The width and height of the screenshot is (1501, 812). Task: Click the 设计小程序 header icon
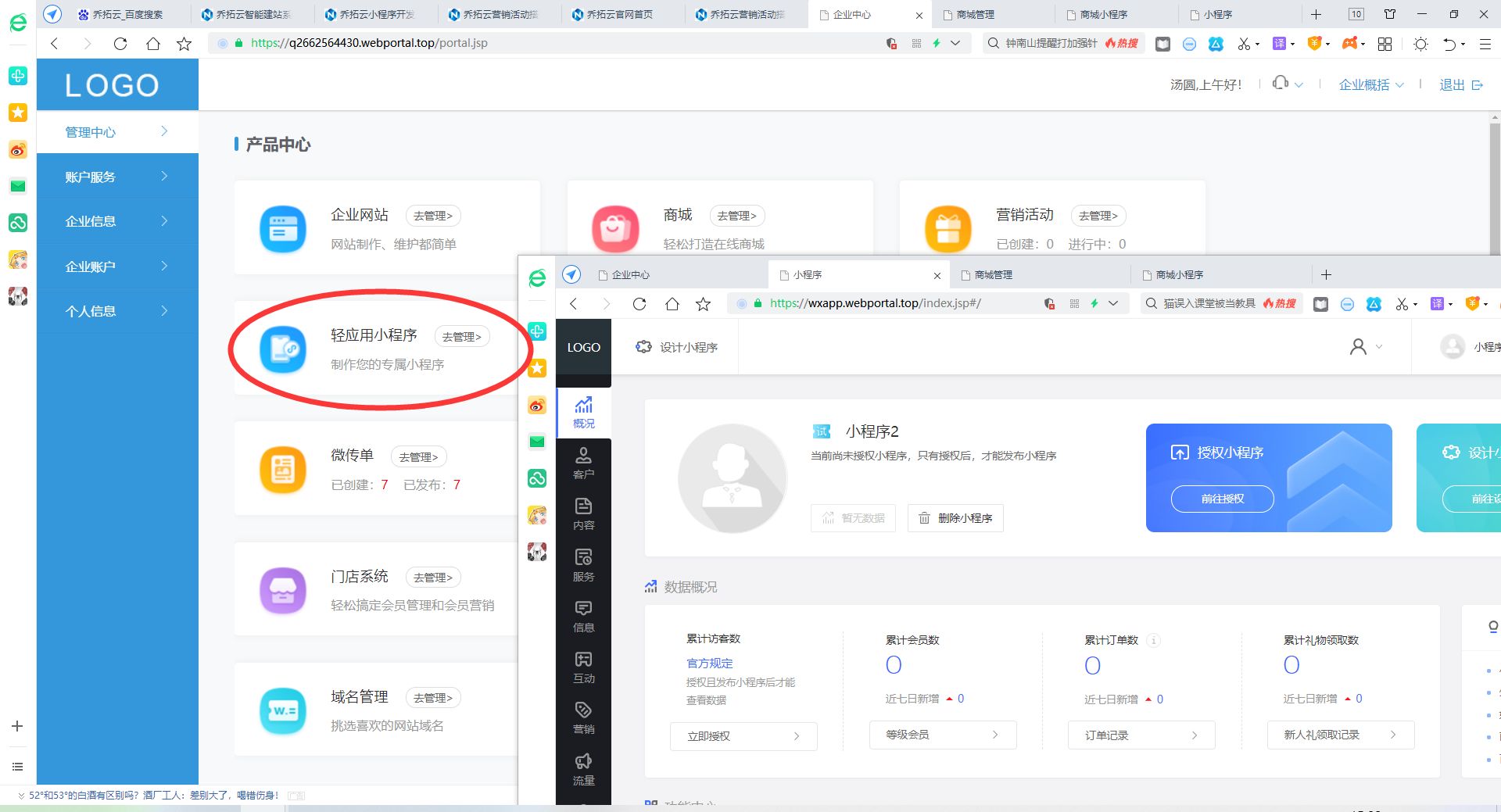(643, 346)
